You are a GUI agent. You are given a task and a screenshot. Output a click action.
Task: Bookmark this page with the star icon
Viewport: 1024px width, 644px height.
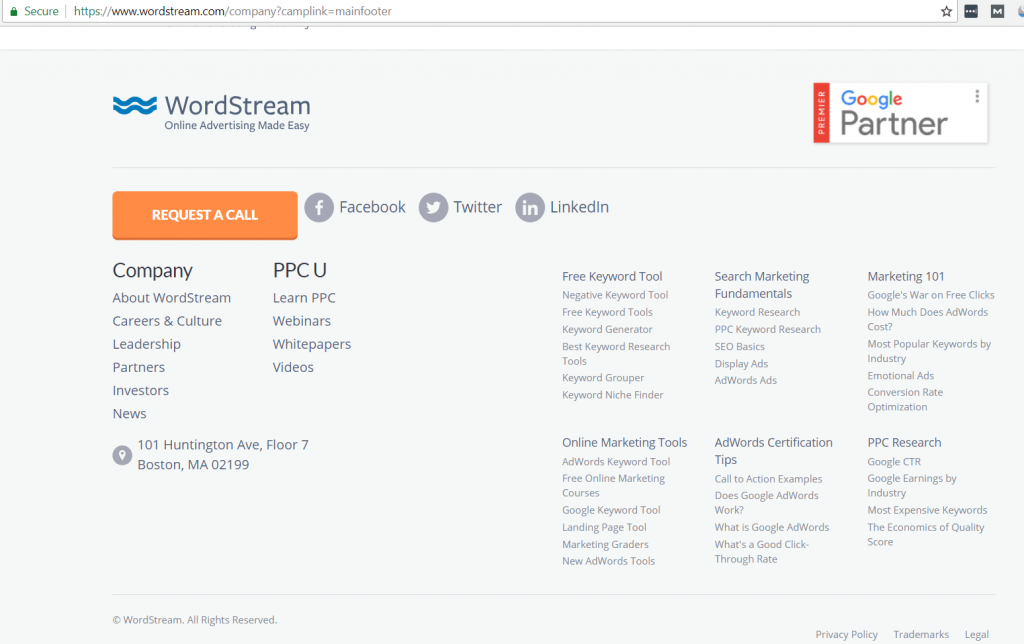click(946, 11)
